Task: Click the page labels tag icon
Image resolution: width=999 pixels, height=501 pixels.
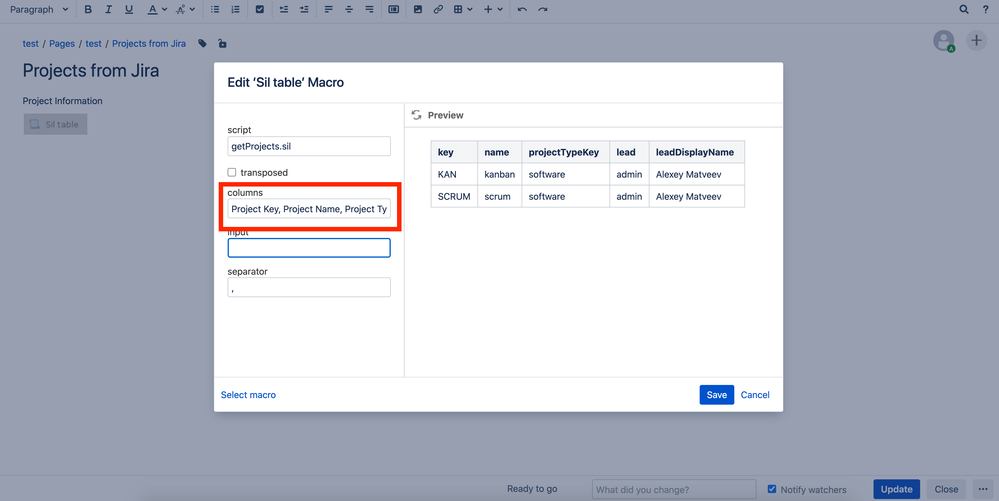Action: pyautogui.click(x=202, y=43)
